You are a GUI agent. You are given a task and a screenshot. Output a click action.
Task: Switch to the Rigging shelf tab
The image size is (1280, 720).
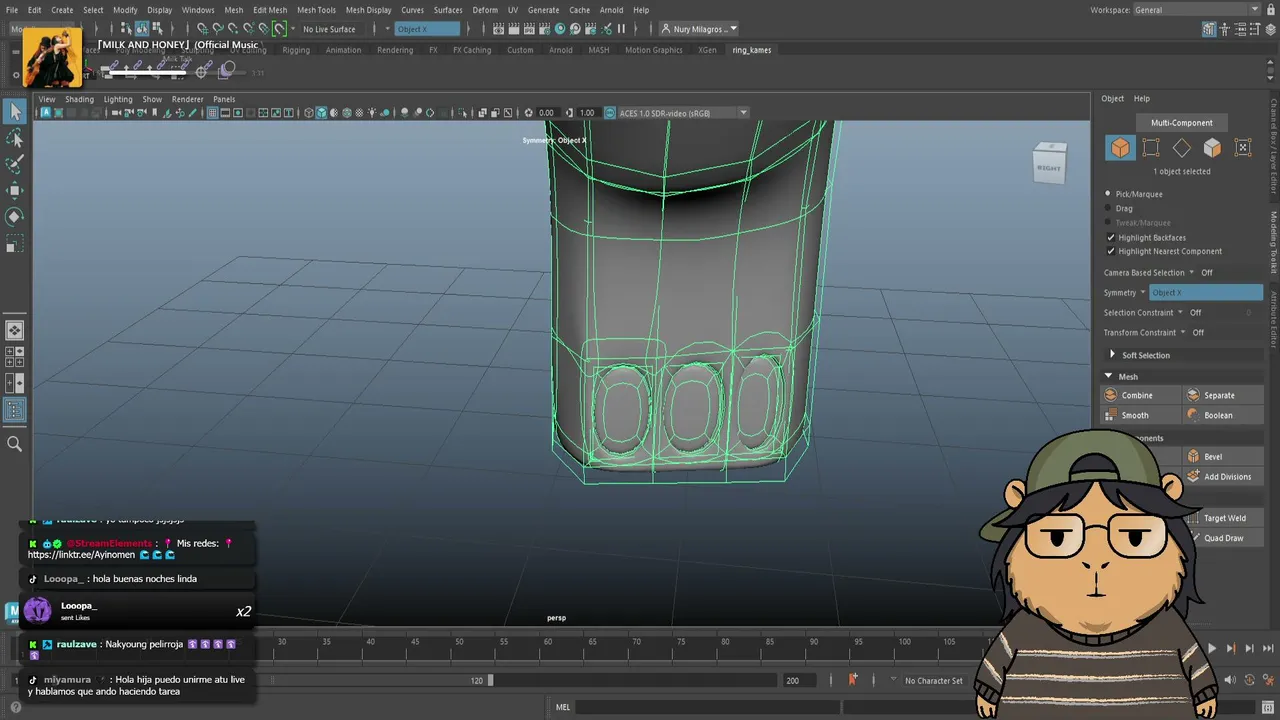pos(296,50)
